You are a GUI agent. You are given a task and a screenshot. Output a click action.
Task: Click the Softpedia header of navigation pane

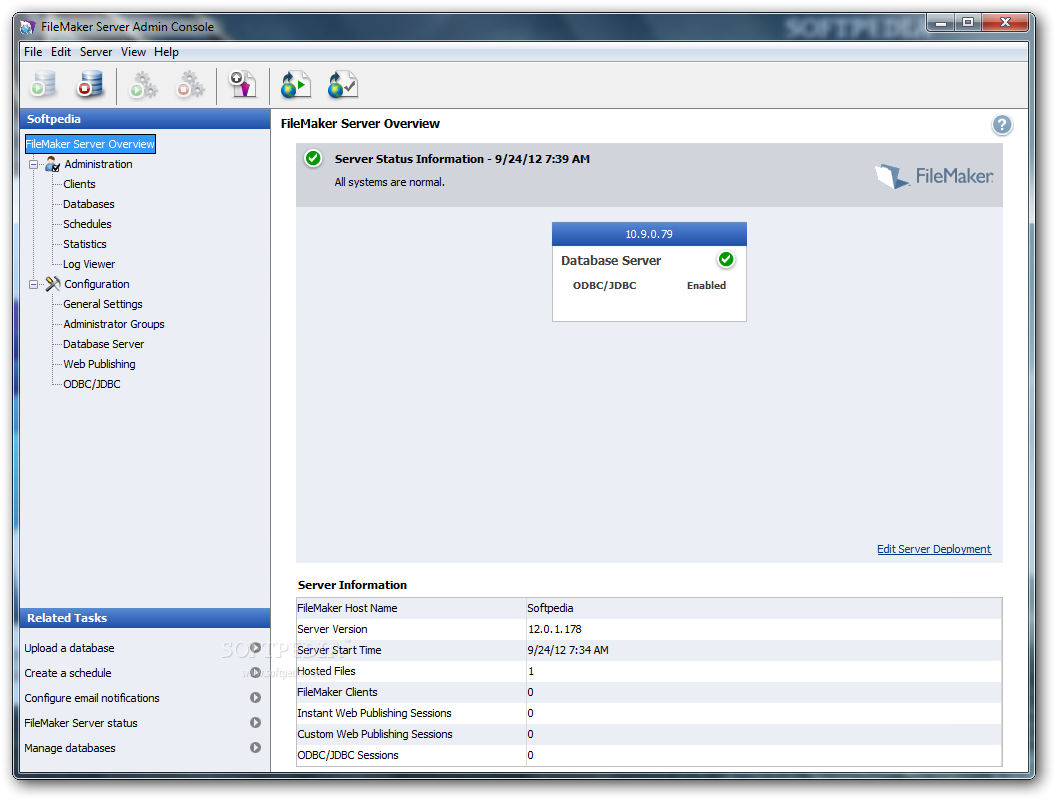145,119
